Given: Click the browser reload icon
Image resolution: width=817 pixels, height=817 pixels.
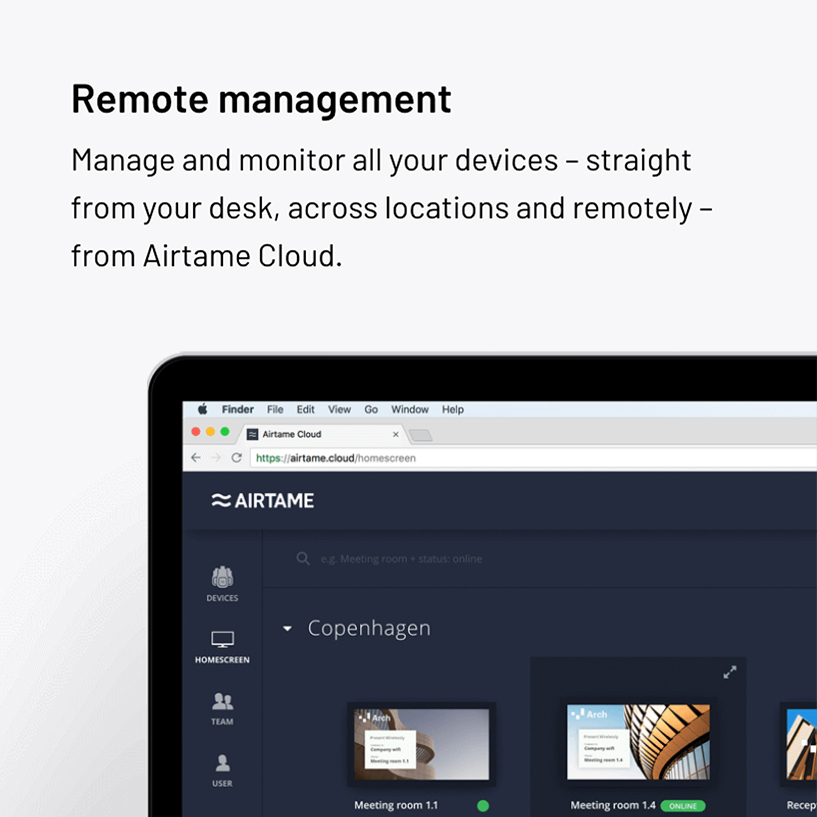Looking at the screenshot, I should pos(237,458).
